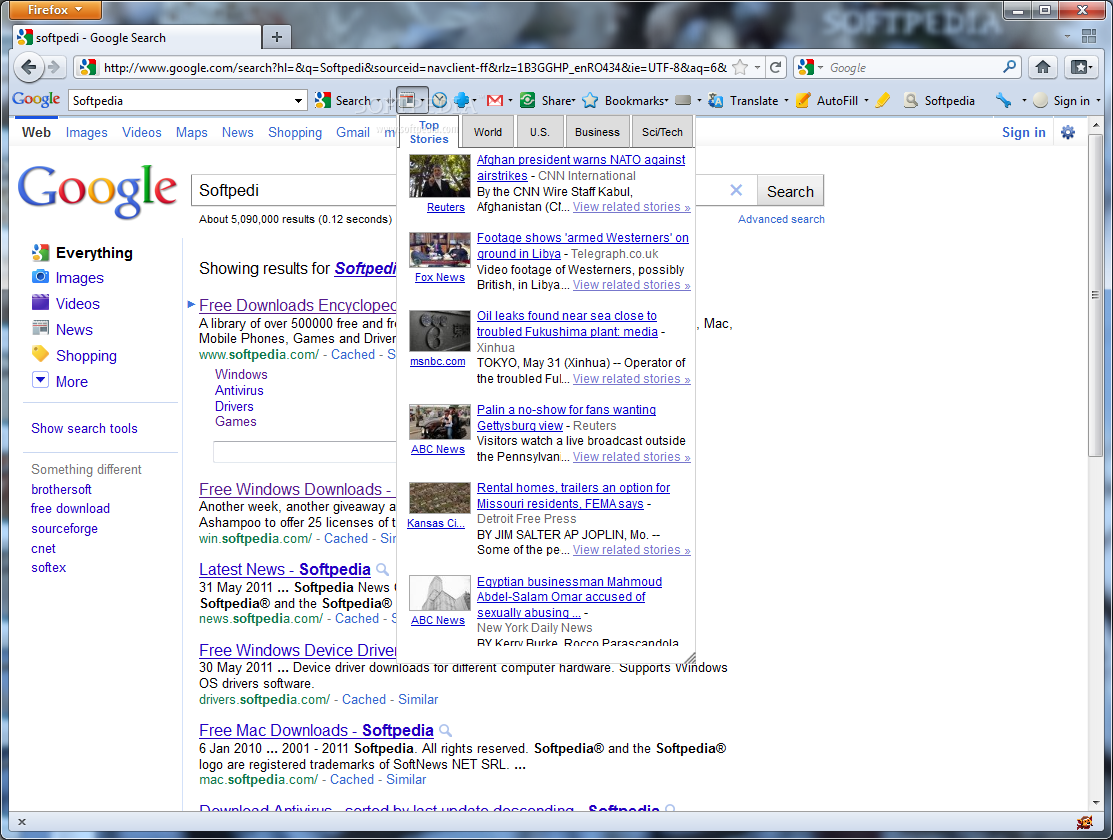Expand the Google Toolbar search box dropdown

298,101
